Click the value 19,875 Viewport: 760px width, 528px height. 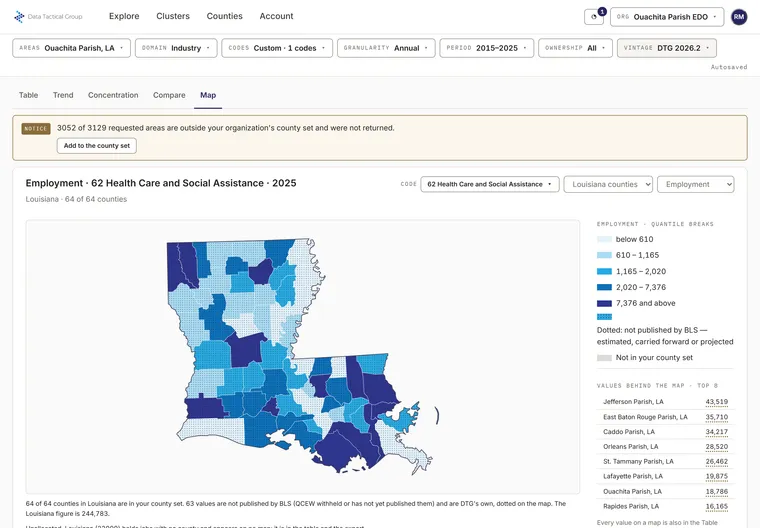(x=716, y=477)
